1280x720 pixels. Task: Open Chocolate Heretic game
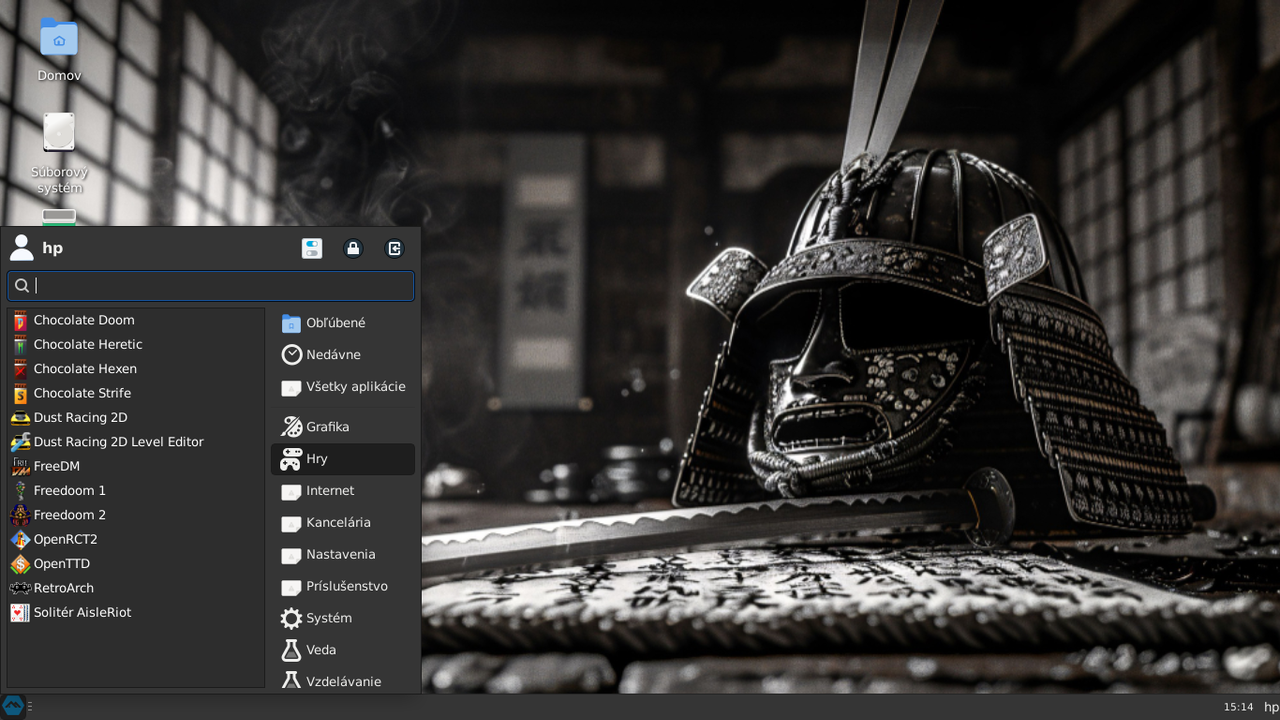(x=136, y=344)
